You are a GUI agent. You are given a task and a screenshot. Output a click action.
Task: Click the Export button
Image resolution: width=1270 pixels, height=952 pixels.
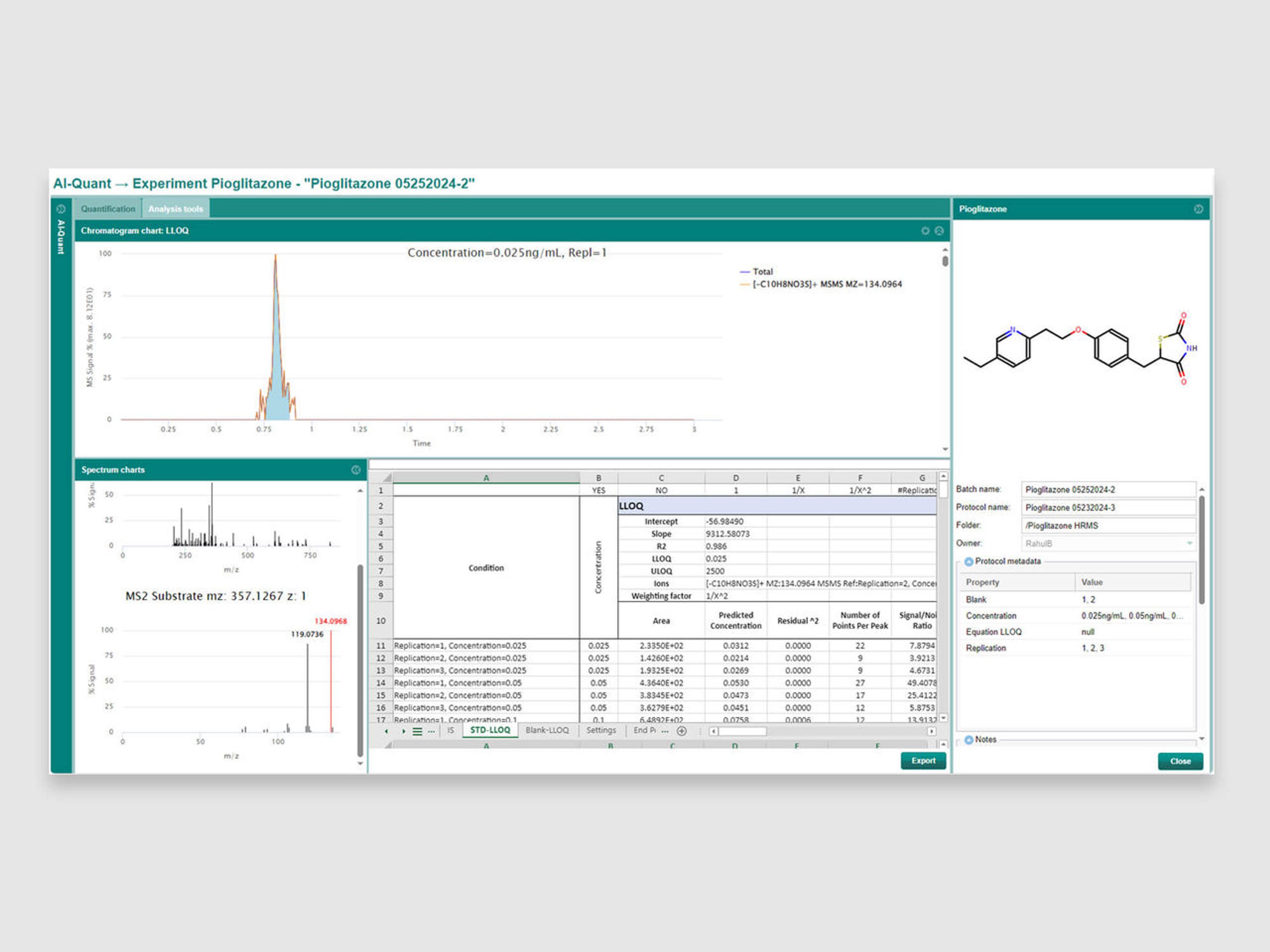923,761
